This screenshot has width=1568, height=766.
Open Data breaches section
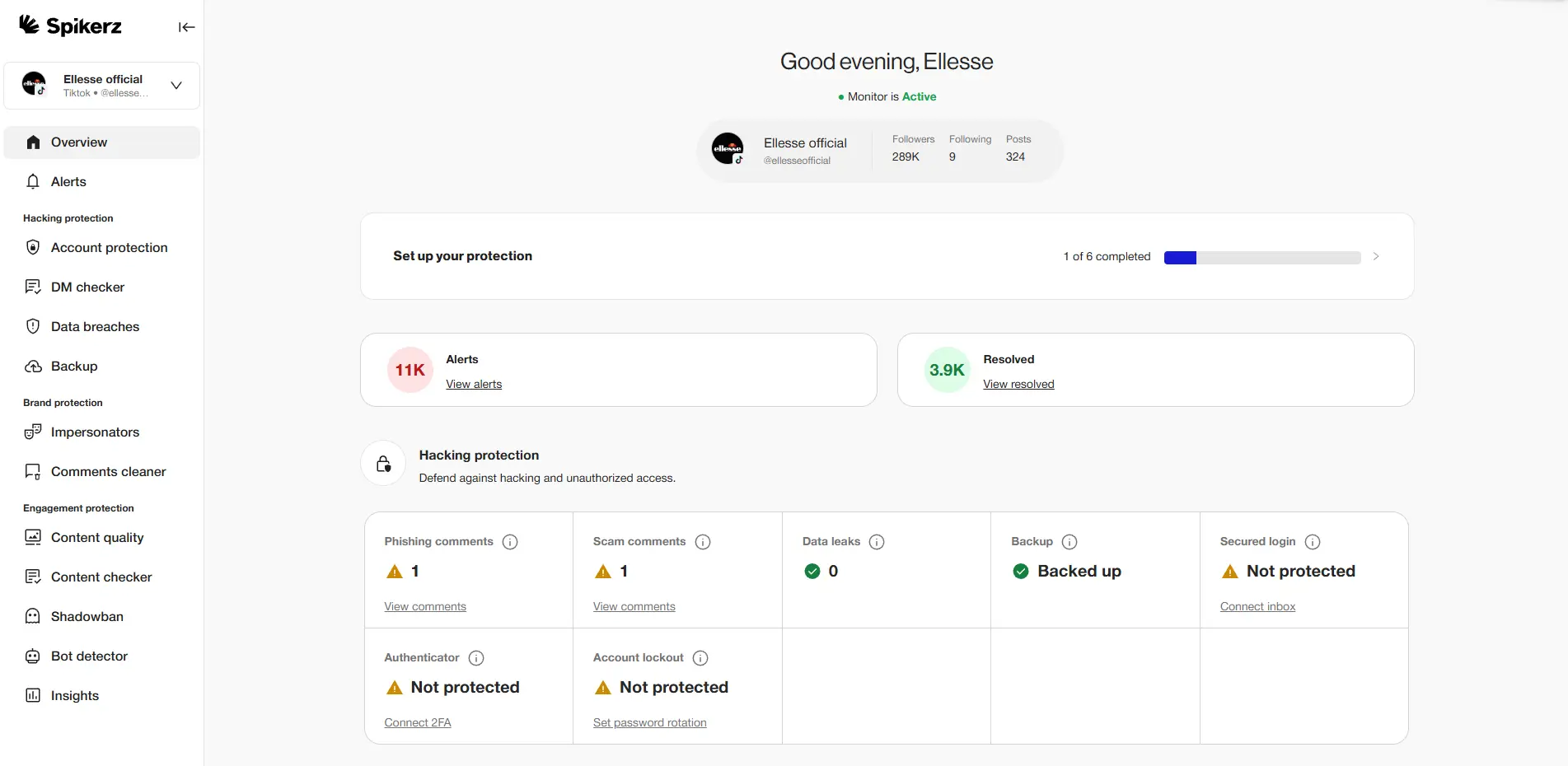pos(102,327)
